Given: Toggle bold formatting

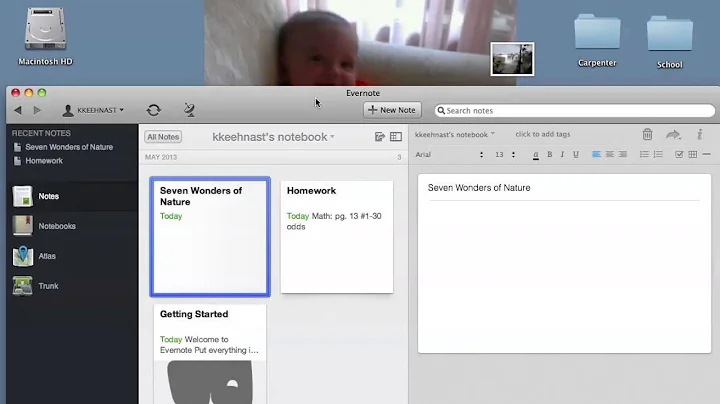Looking at the screenshot, I should 549,155.
